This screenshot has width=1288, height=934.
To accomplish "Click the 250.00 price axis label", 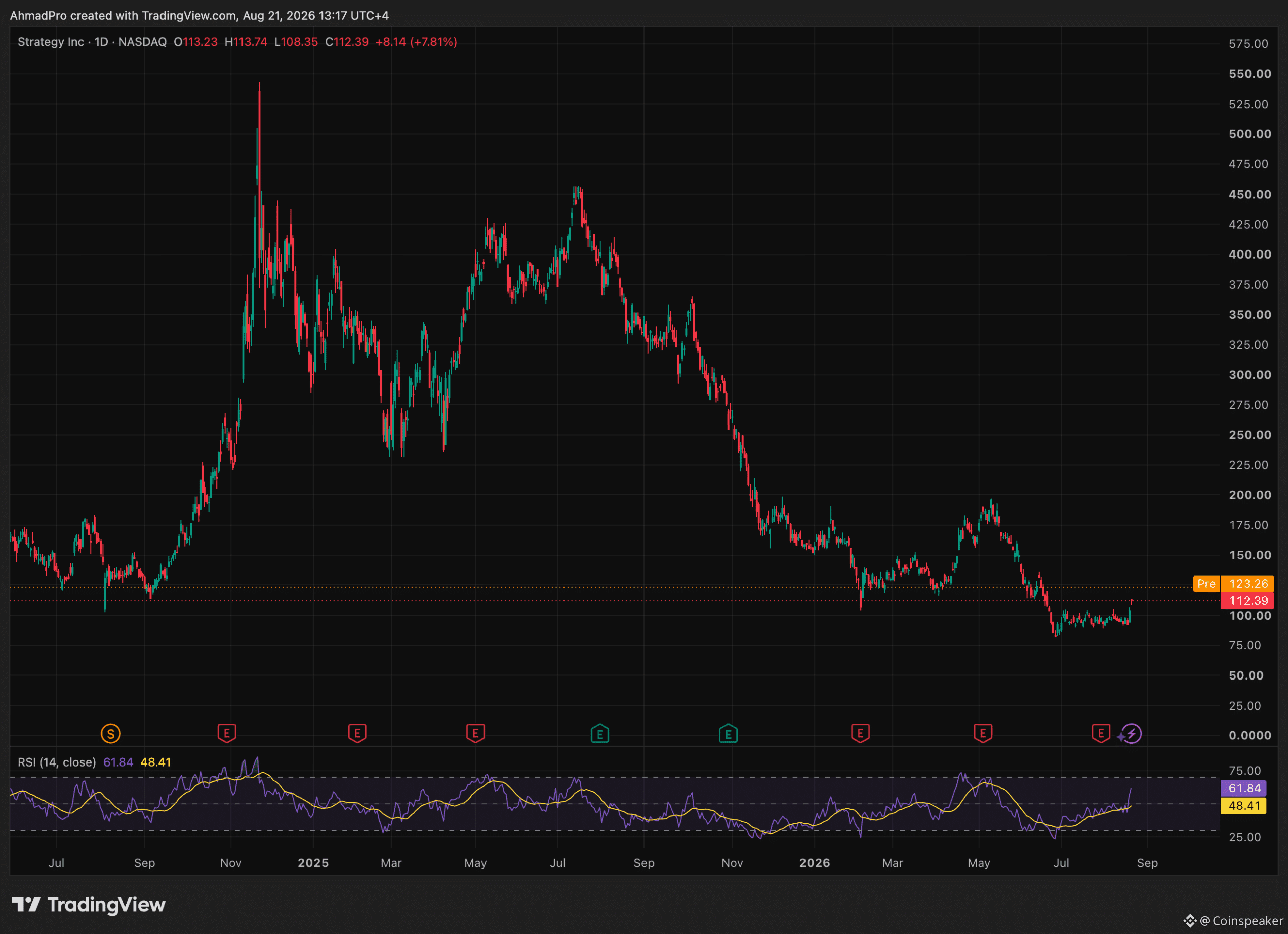I will tap(1250, 435).
